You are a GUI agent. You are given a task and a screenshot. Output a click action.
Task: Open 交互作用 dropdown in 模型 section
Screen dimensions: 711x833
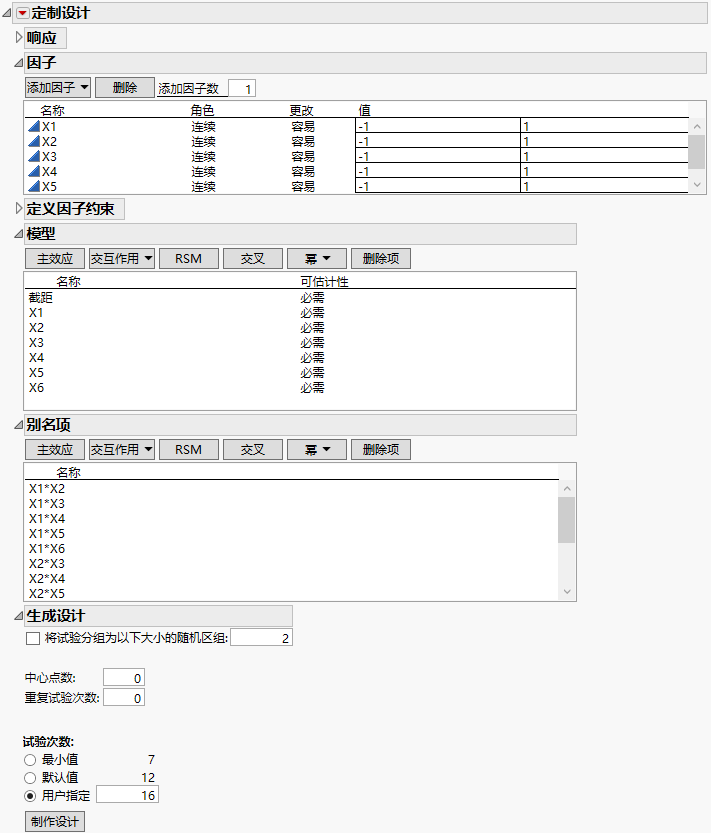122,259
